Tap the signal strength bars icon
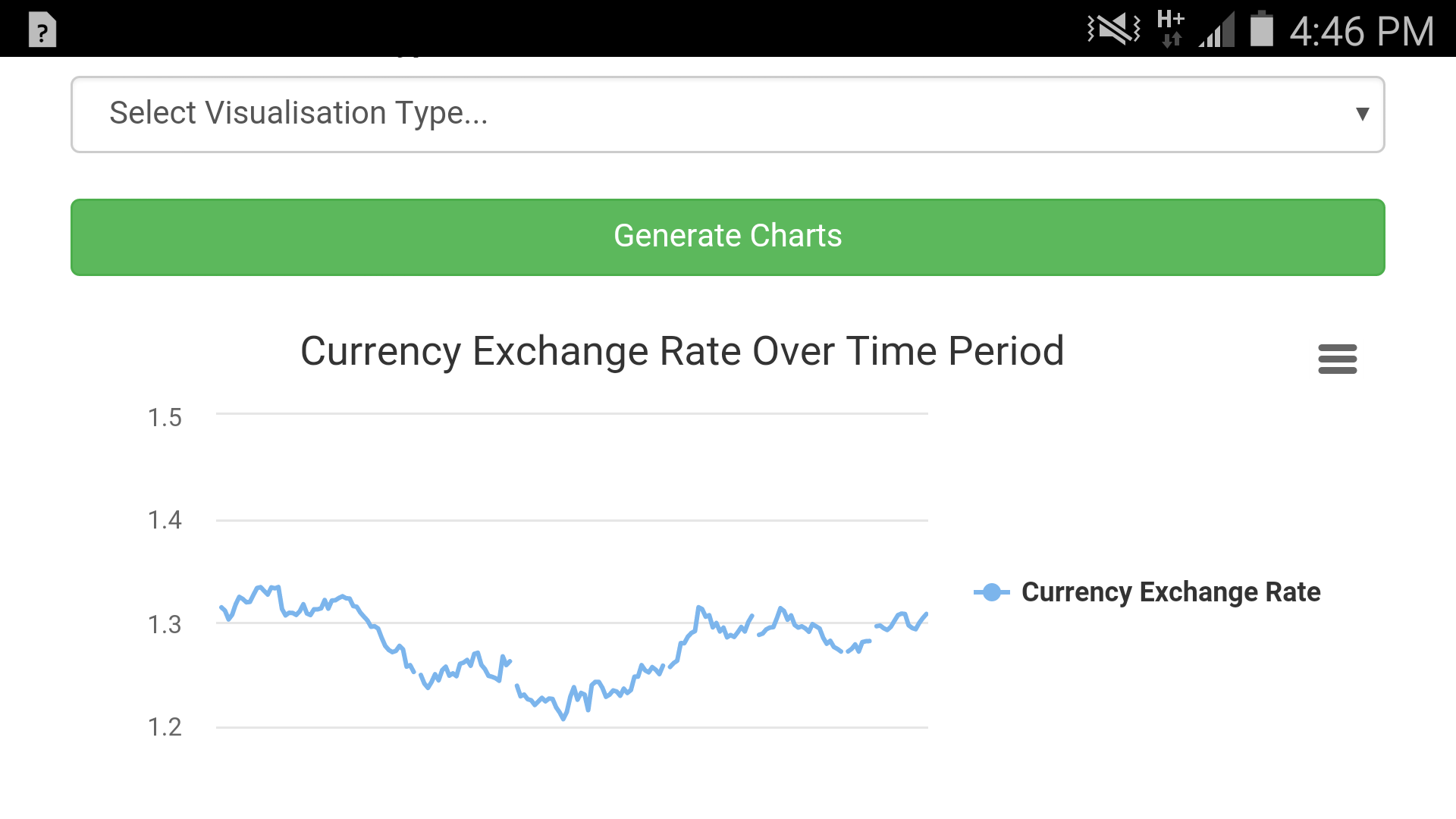 point(1218,32)
